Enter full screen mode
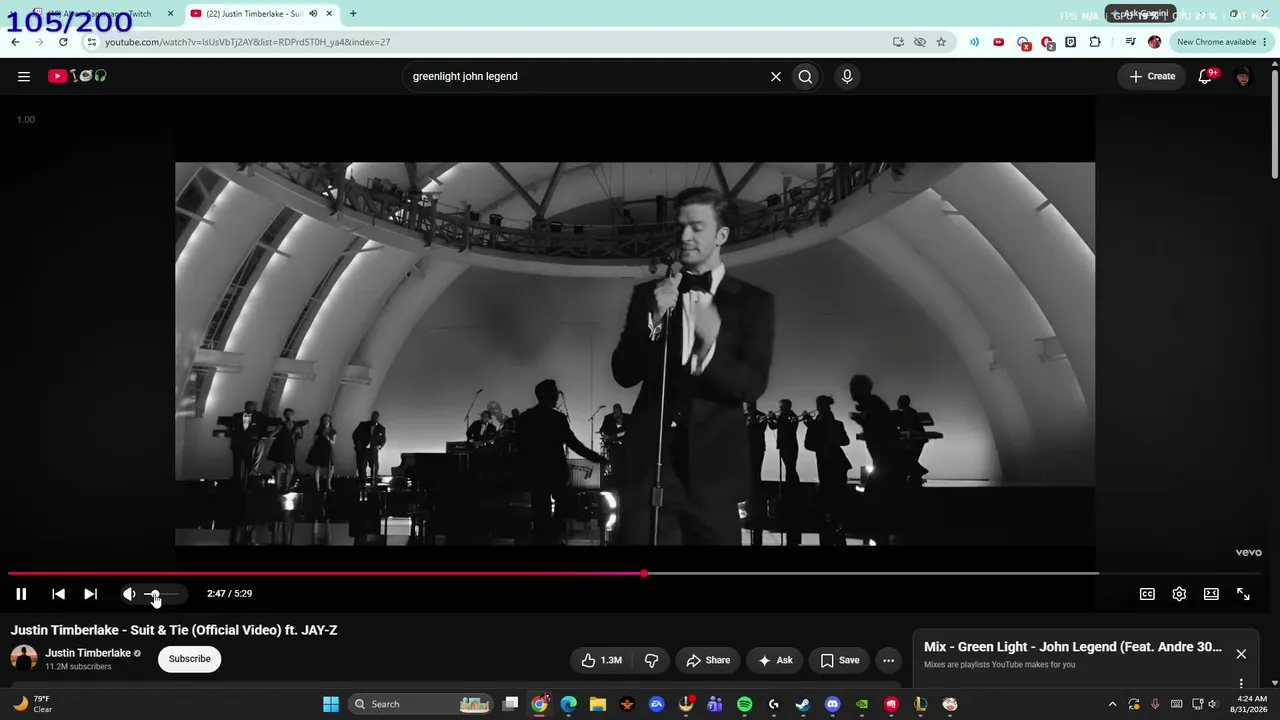The width and height of the screenshot is (1280, 720). (1243, 594)
